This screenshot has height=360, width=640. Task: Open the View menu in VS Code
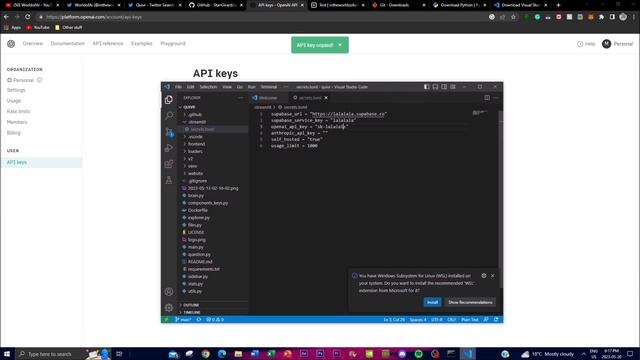227,87
